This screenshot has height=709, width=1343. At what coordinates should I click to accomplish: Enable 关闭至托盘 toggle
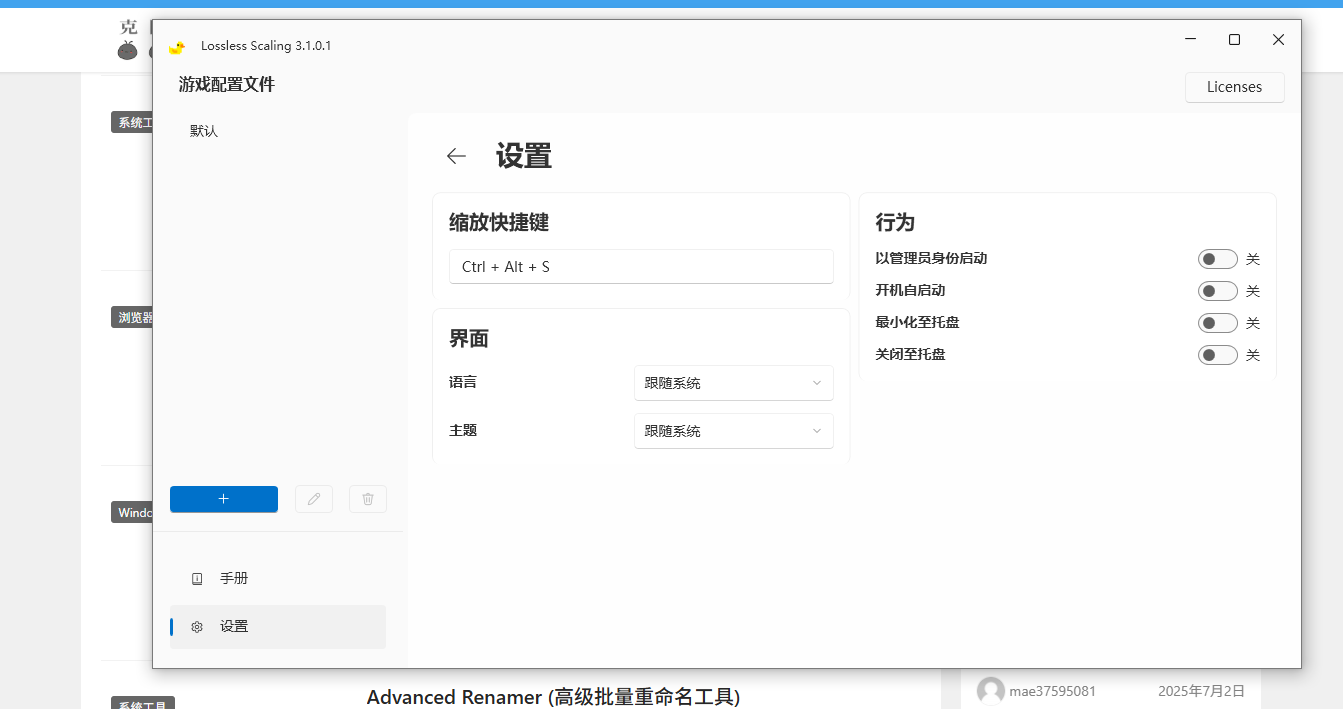tap(1217, 355)
